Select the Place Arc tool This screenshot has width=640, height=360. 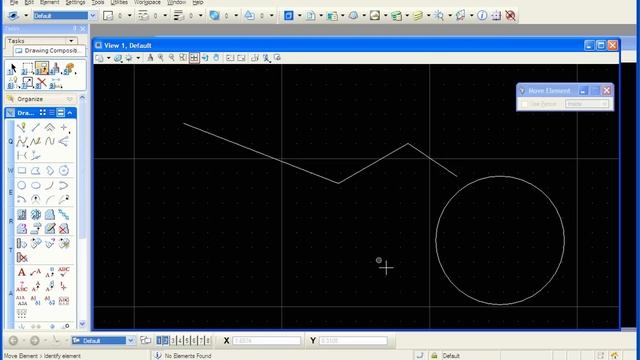point(50,185)
